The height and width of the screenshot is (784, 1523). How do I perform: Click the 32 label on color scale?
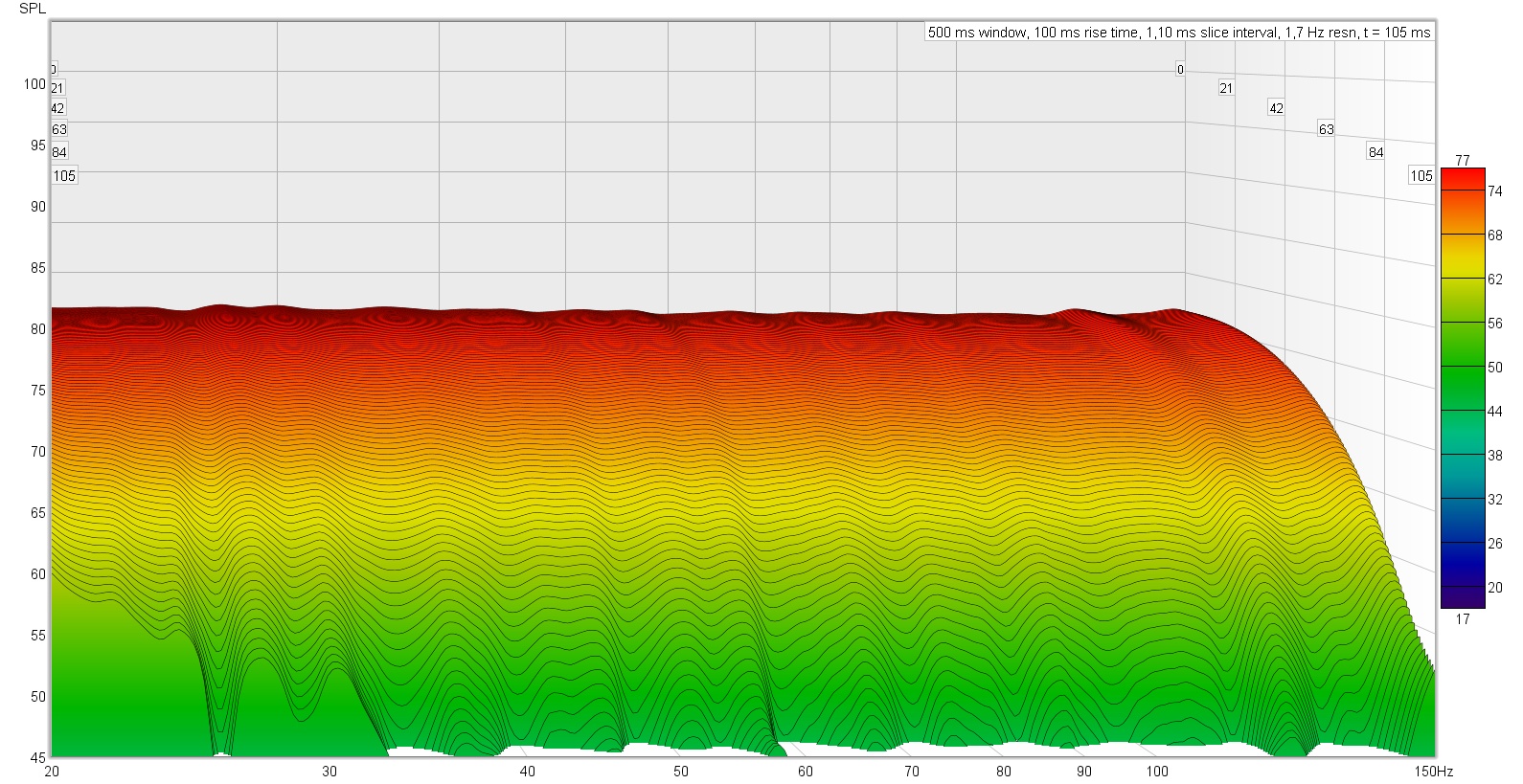pyautogui.click(x=1495, y=500)
